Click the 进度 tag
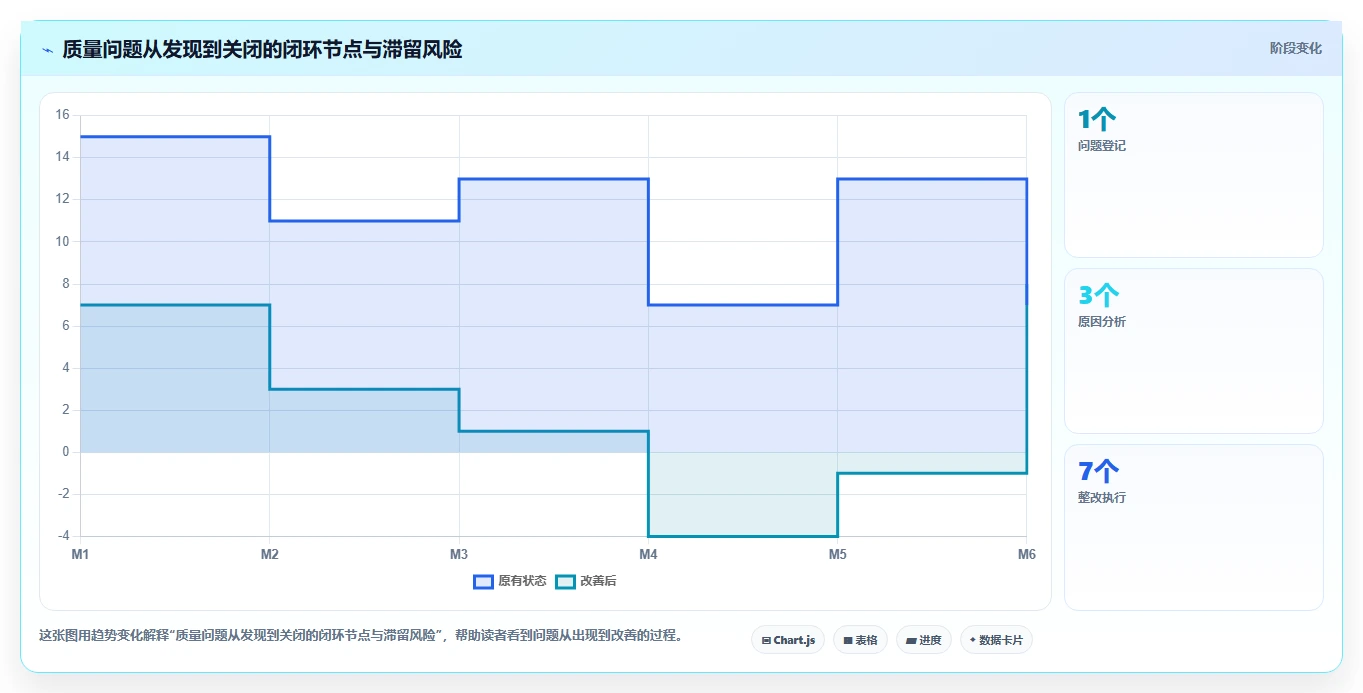Image resolution: width=1363 pixels, height=693 pixels. pos(924,640)
